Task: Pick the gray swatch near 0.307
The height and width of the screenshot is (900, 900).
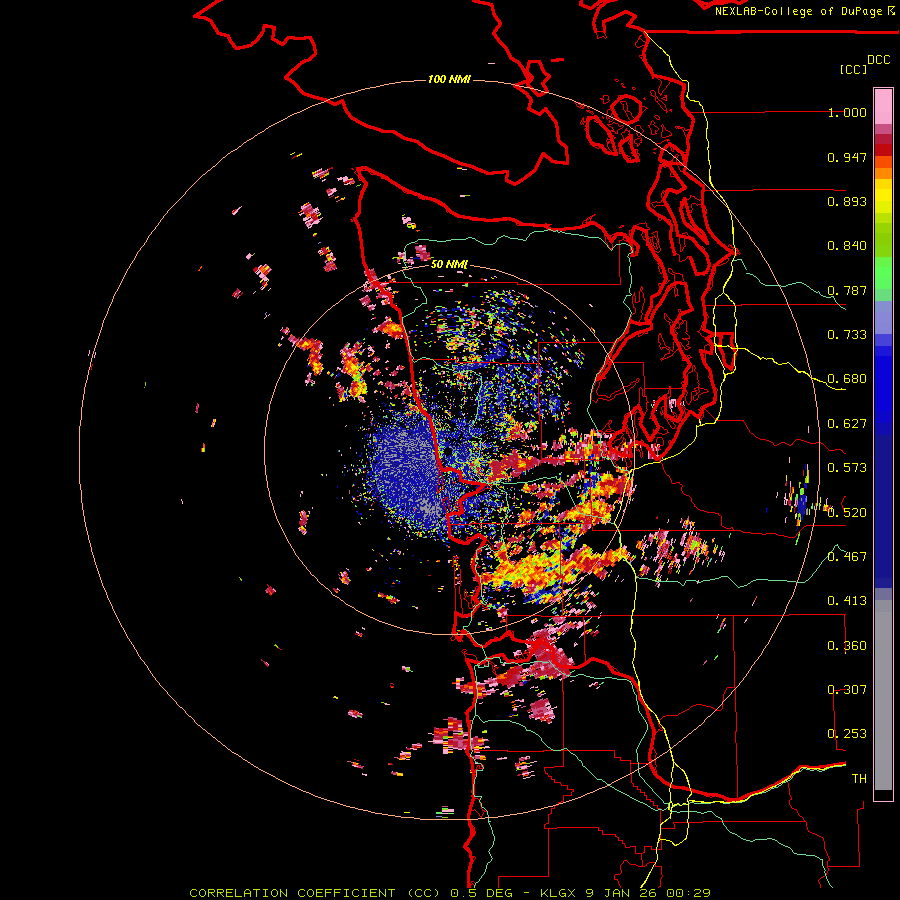Action: pos(883,695)
